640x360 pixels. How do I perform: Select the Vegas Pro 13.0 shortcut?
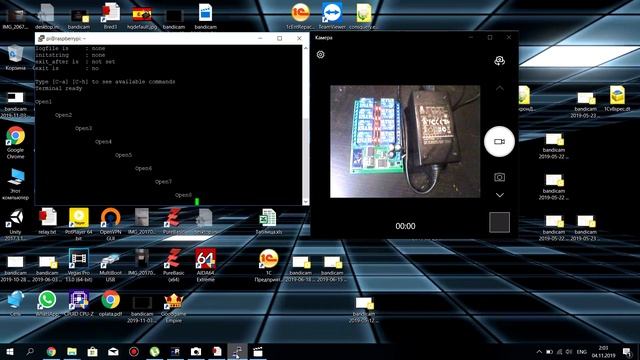pyautogui.click(x=79, y=265)
